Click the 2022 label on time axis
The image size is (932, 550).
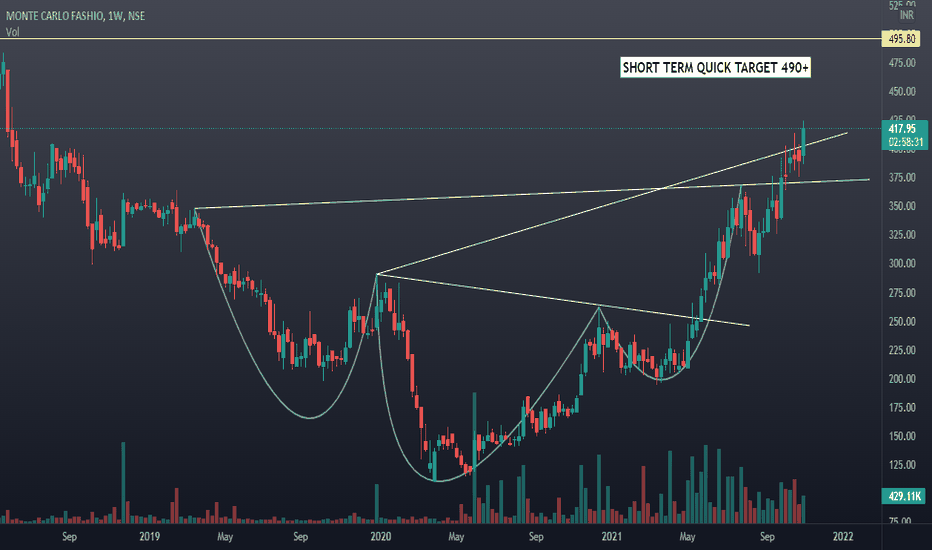(x=843, y=536)
